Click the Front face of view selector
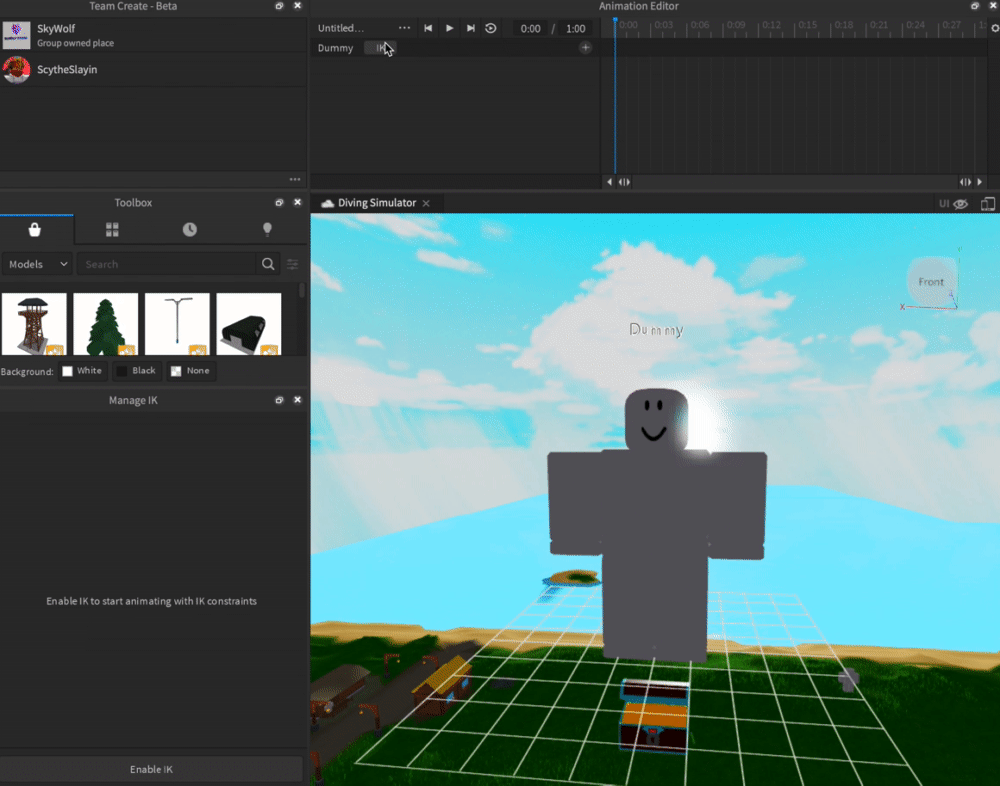 [x=931, y=281]
